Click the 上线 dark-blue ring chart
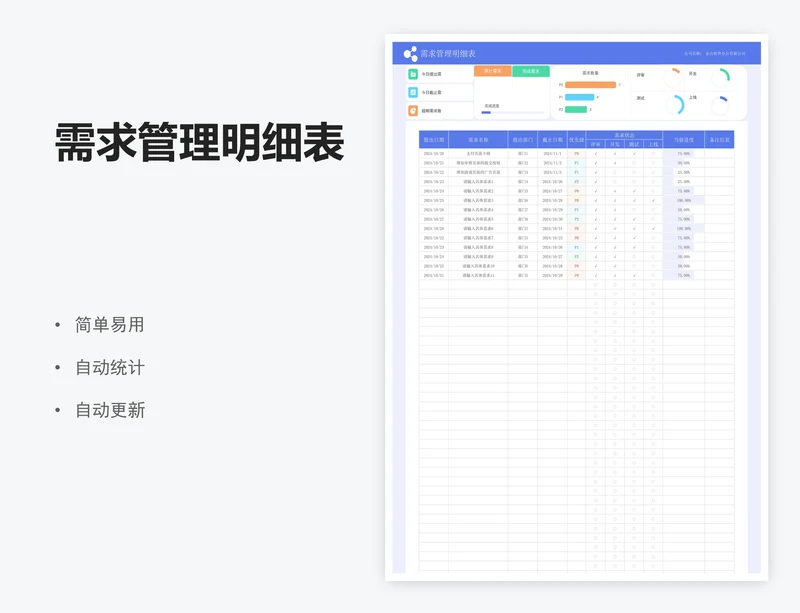 [x=720, y=105]
